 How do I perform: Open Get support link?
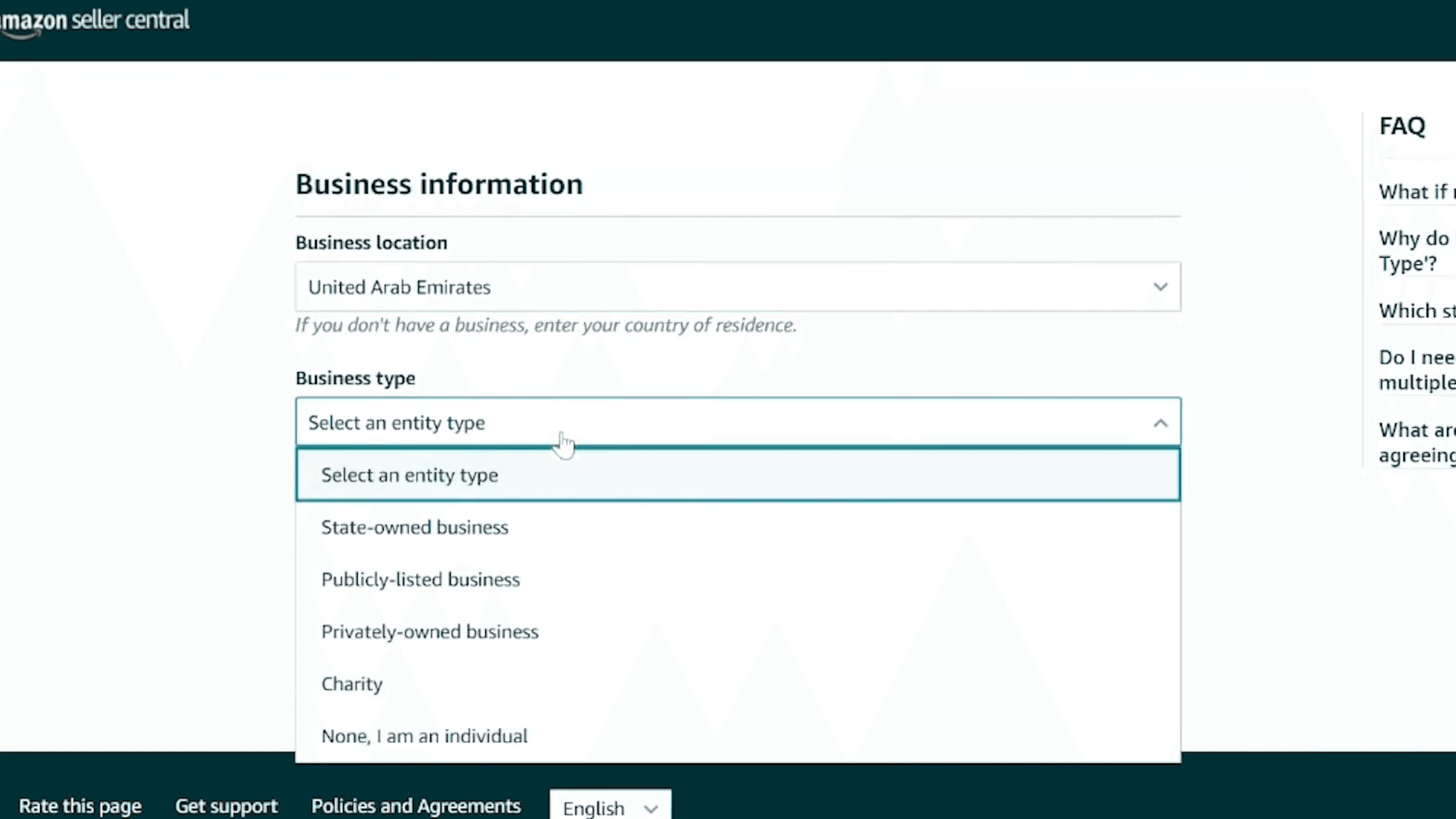pos(226,805)
